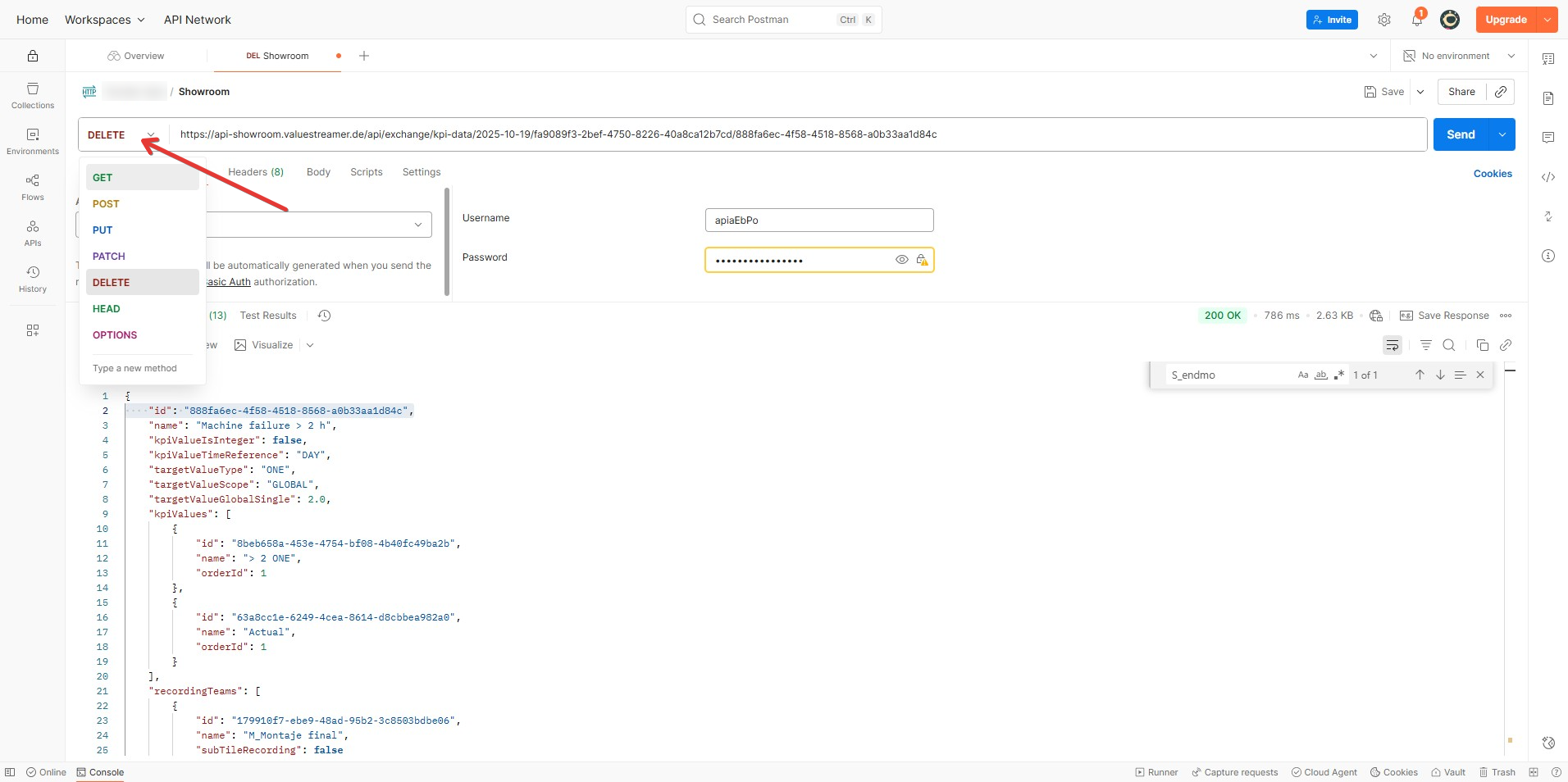Viewport: 1568px width, 782px height.
Task: Show the password with the eye icon
Action: pos(901,260)
